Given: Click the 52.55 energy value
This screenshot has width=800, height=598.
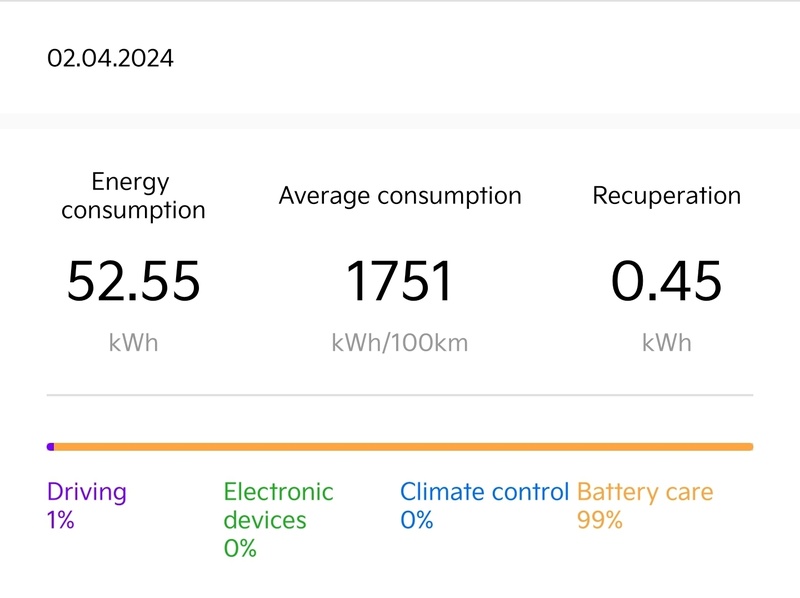Looking at the screenshot, I should click(134, 281).
